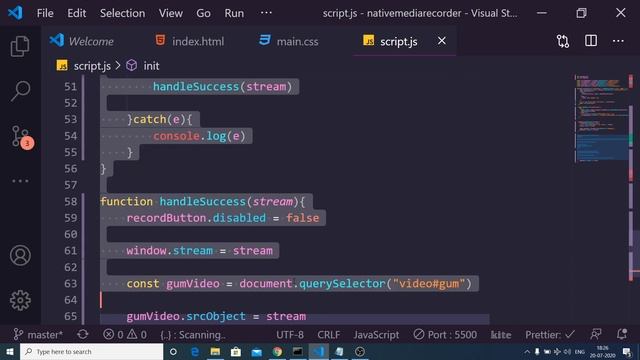Open More Actions ellipsis for editor
The height and width of the screenshot is (360, 640).
618,41
